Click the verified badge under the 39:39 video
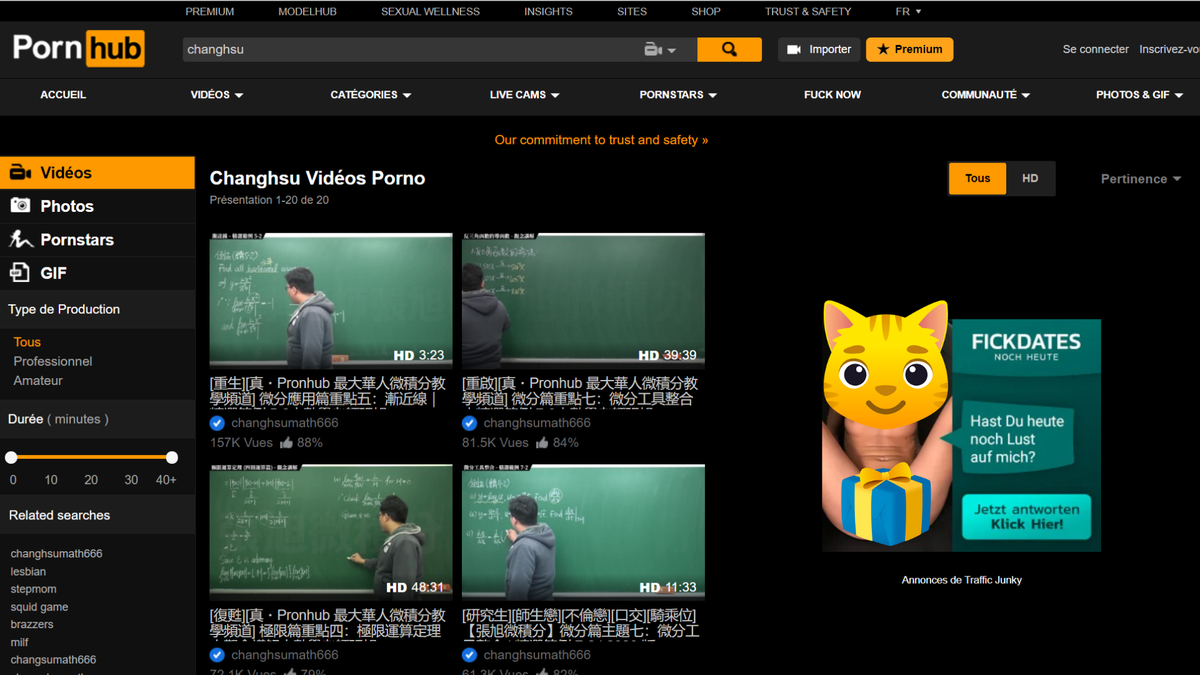 click(469, 423)
